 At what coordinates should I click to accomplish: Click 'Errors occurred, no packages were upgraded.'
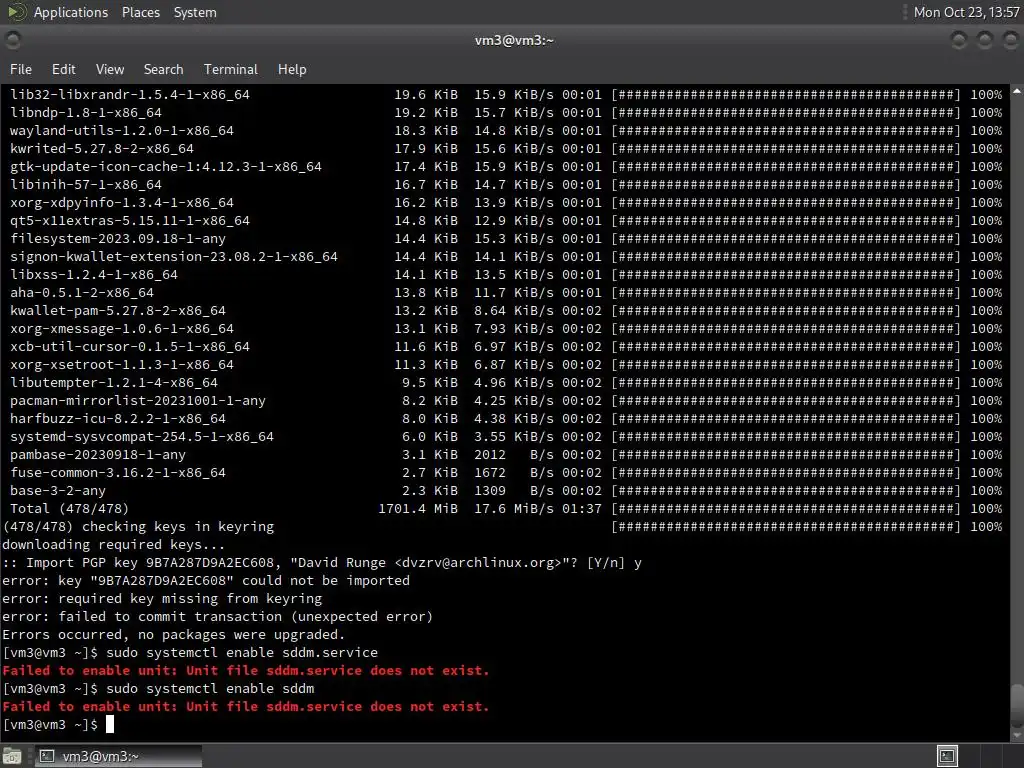tap(173, 635)
